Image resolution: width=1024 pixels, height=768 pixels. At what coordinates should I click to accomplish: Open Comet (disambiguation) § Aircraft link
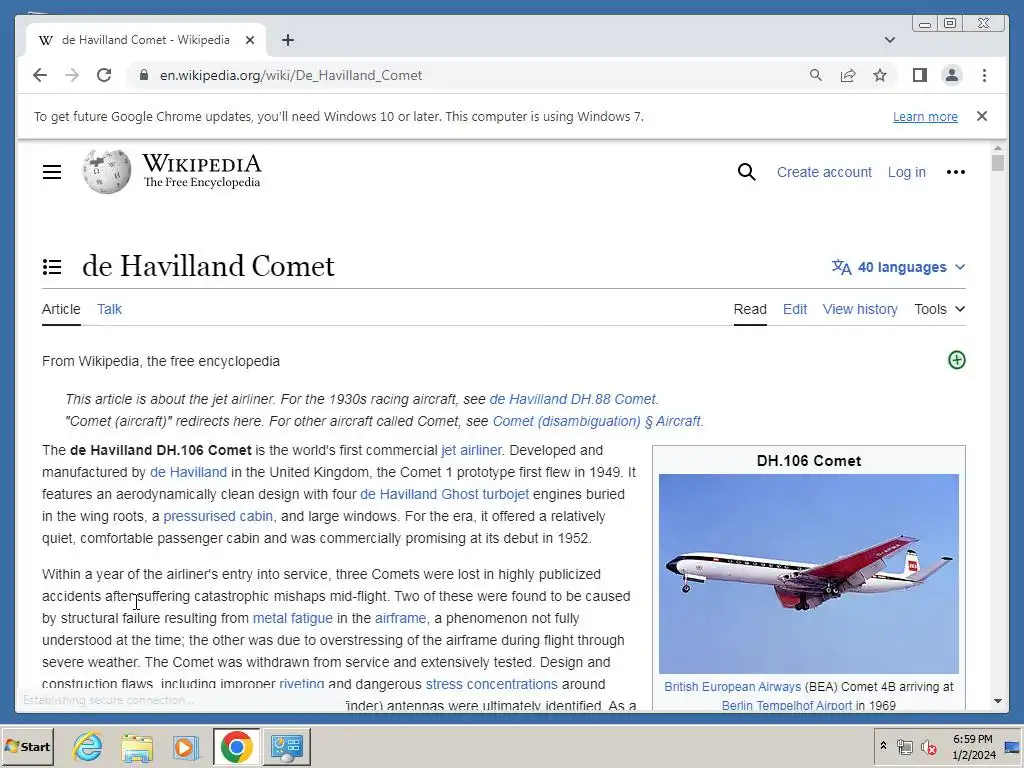pyautogui.click(x=596, y=421)
